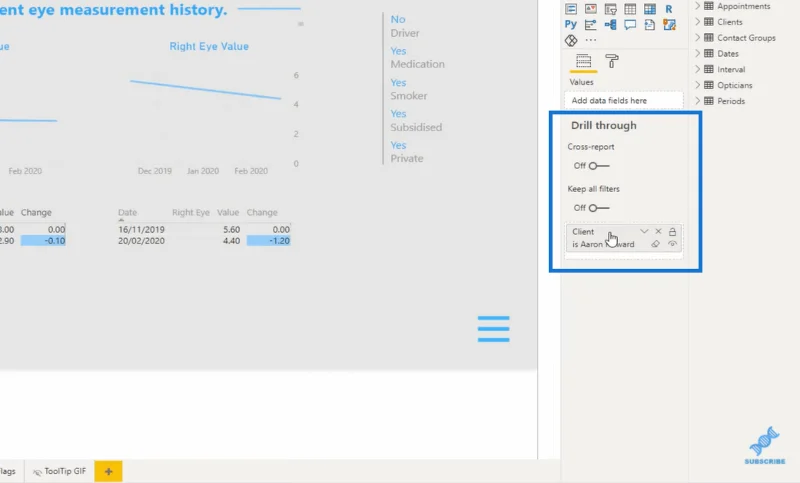
Task: Toggle the lock on the Client filter
Action: (672, 232)
